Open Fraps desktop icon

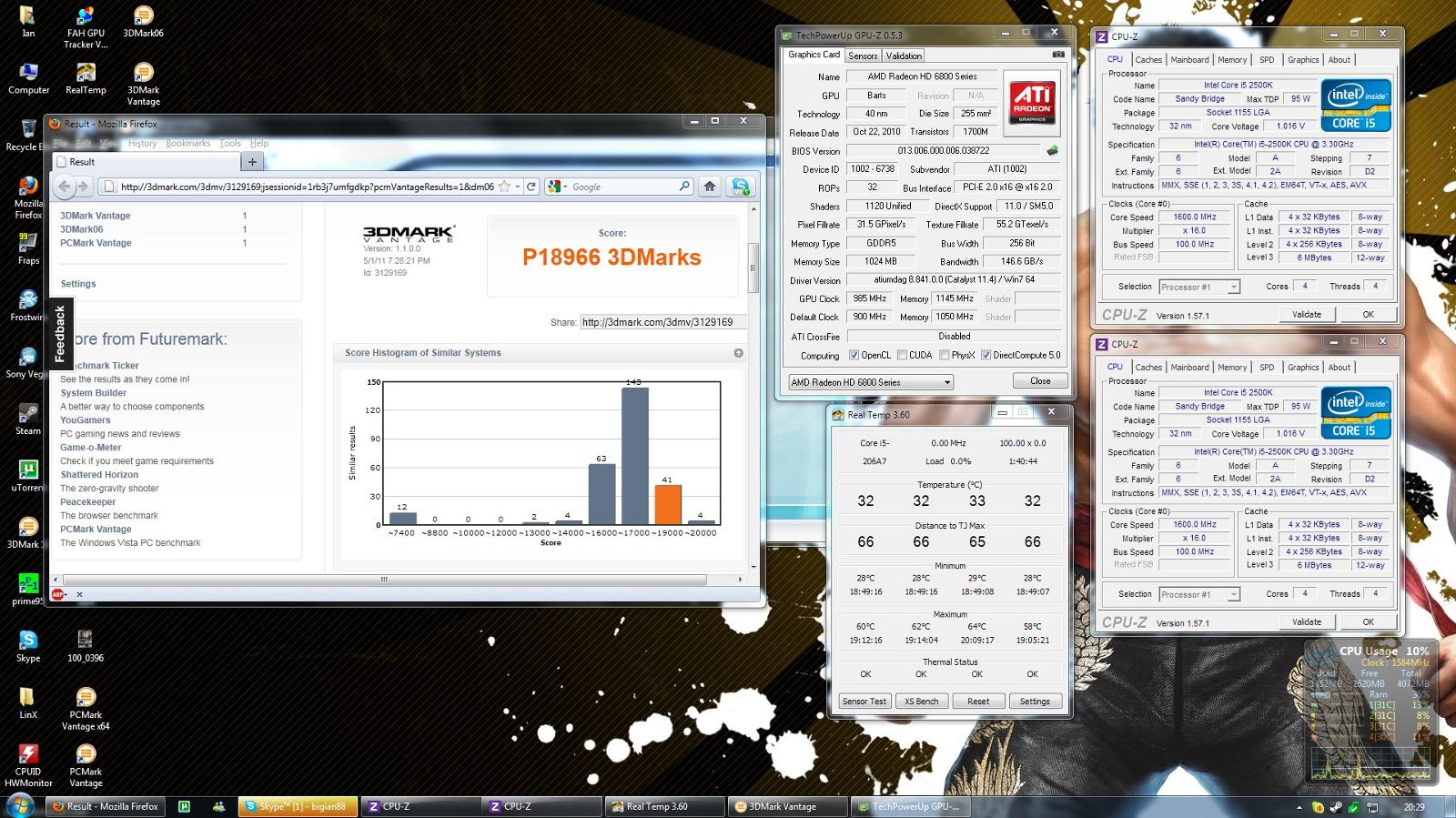tap(28, 248)
